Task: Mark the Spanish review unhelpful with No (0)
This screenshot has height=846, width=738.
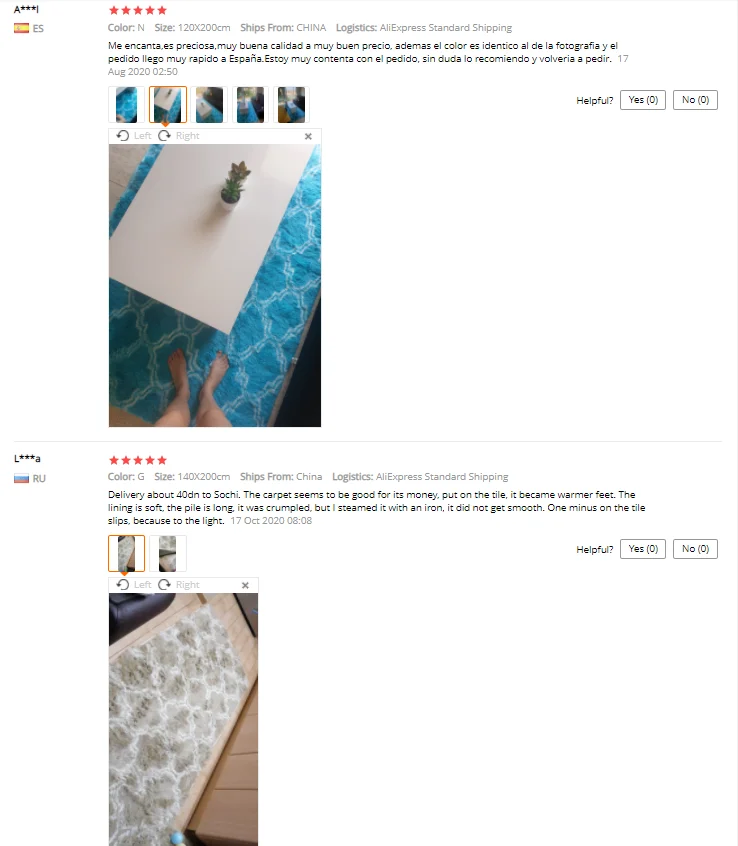Action: coord(695,100)
